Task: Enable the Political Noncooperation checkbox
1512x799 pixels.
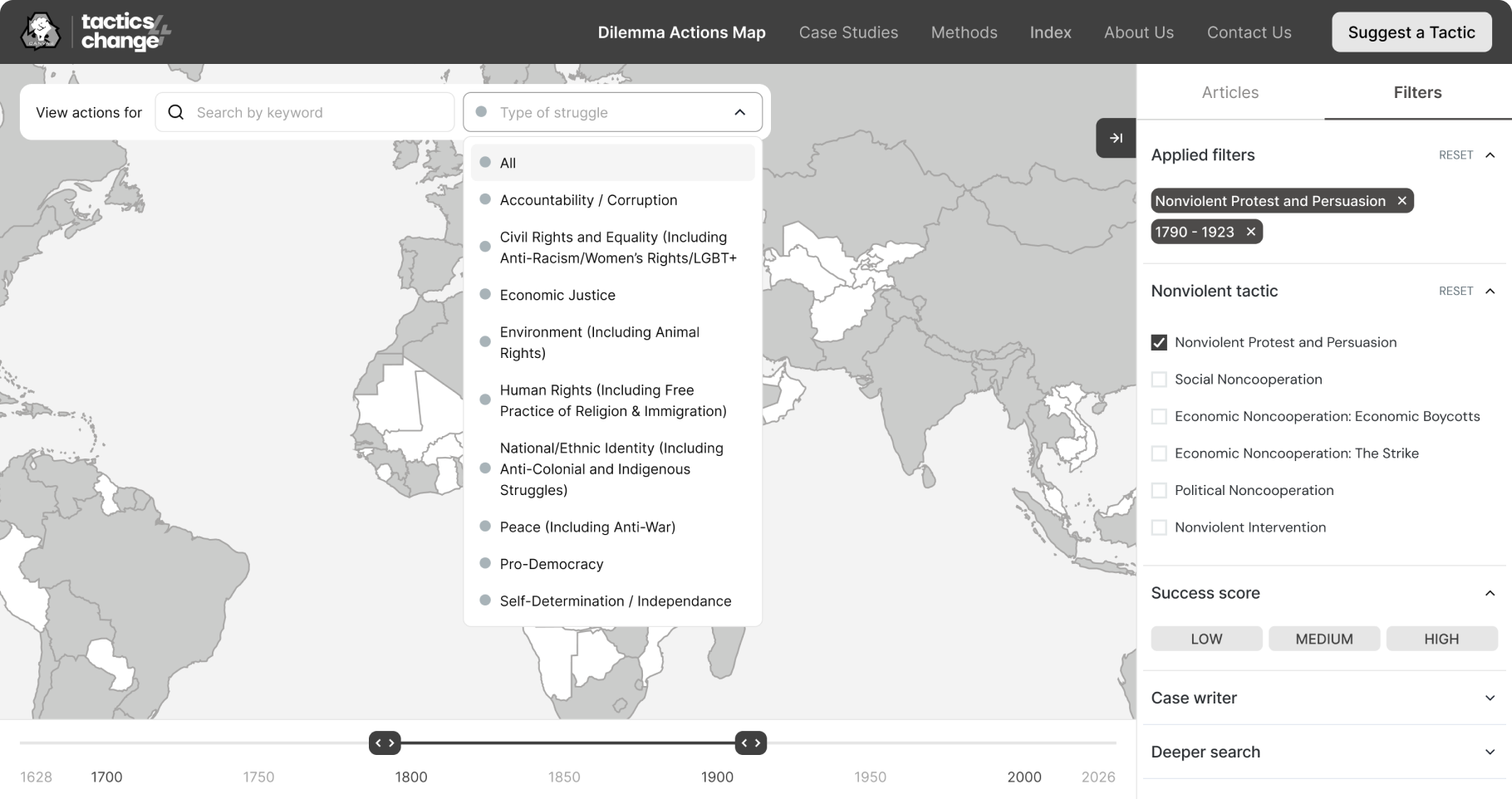Action: coord(1159,490)
